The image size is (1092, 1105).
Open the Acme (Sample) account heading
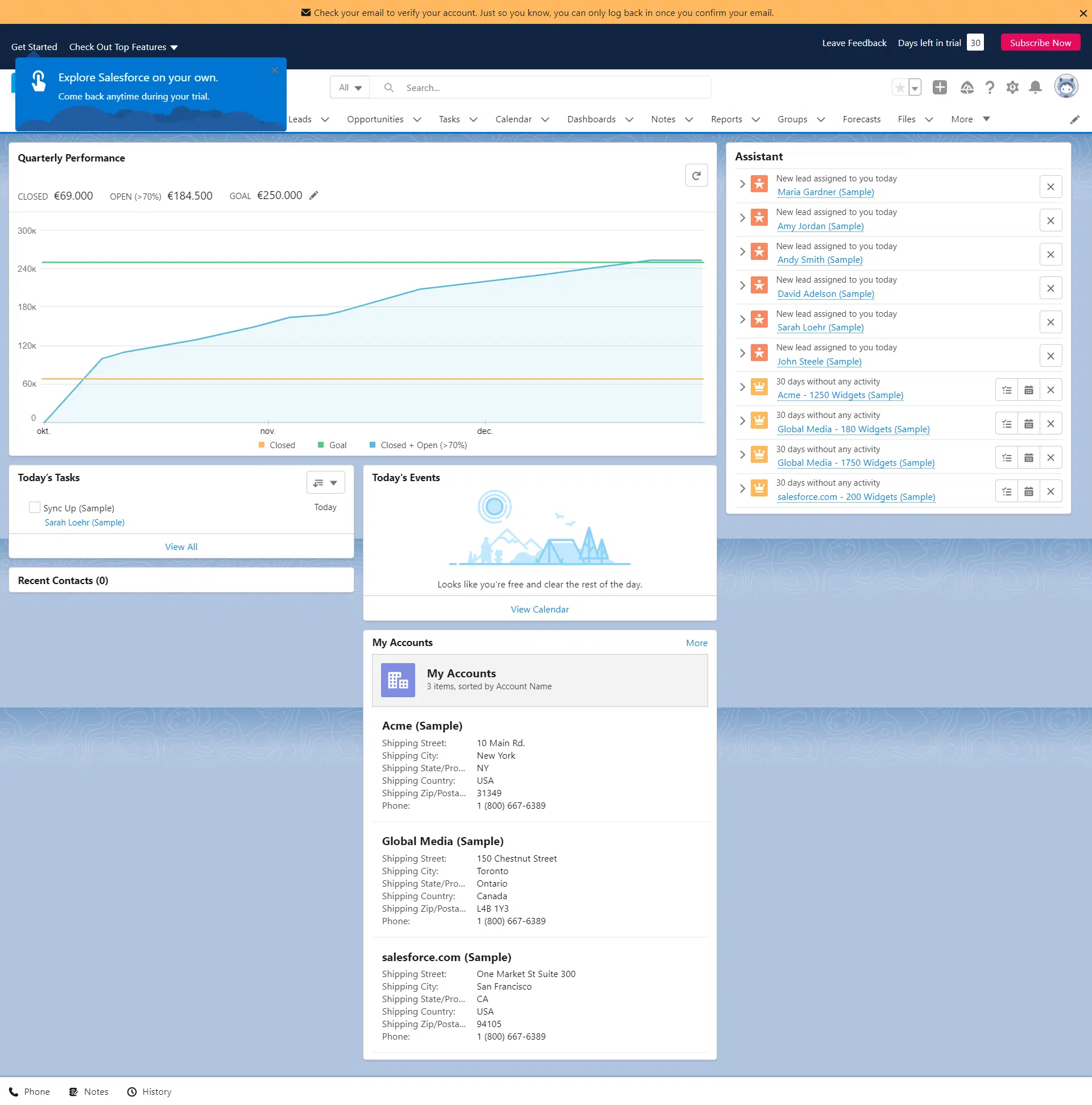[x=422, y=726]
